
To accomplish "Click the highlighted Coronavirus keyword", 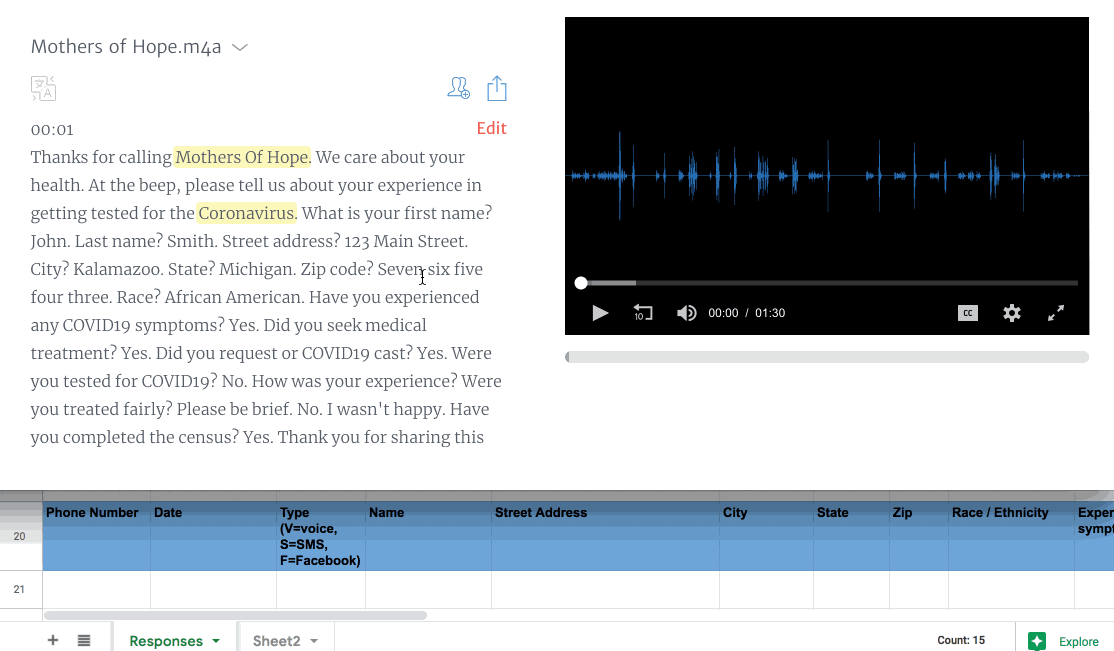I will pos(247,213).
